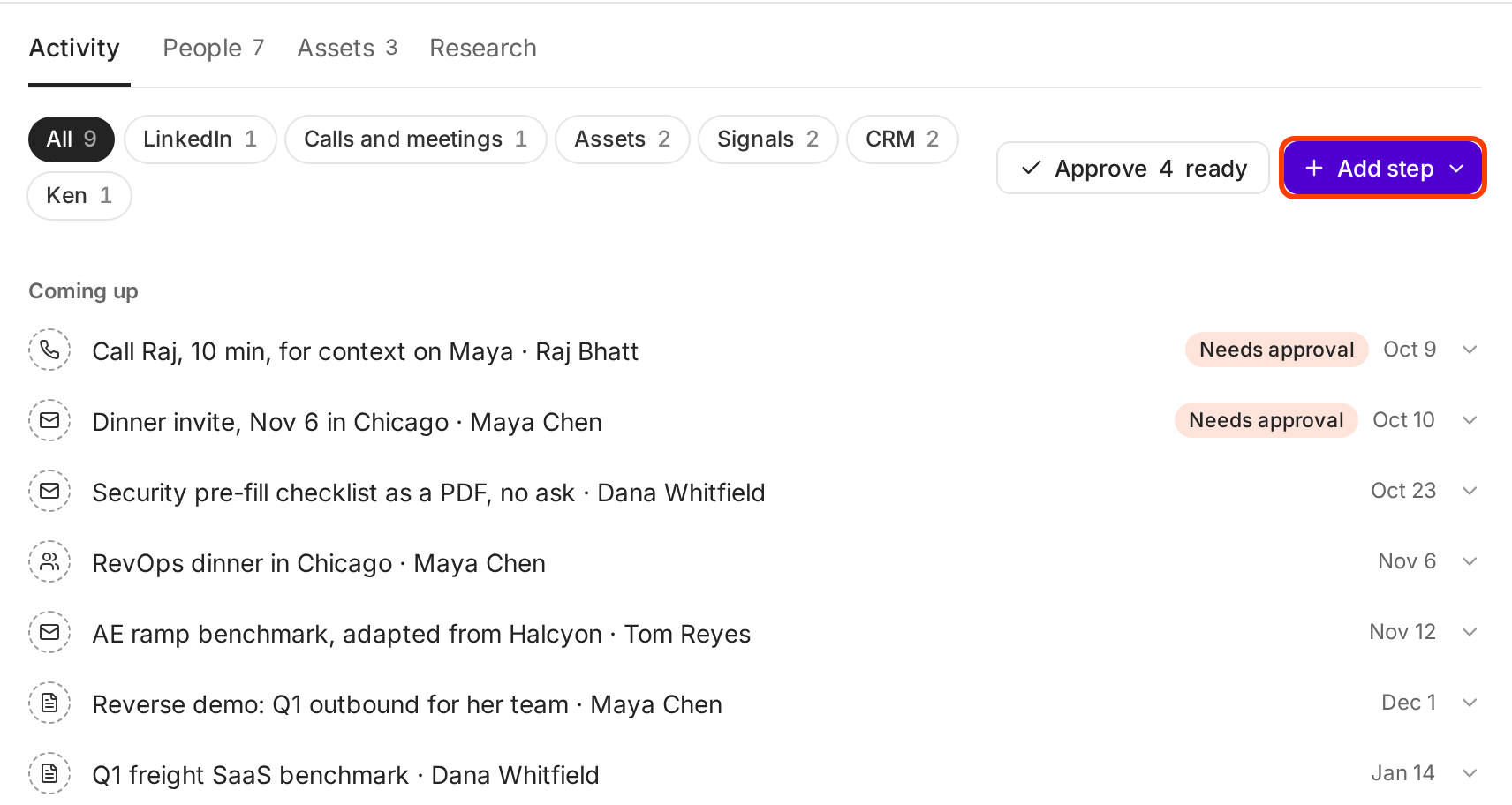This screenshot has height=805, width=1512.
Task: Expand the Call Raj row dated Oct 9
Action: tap(1470, 350)
